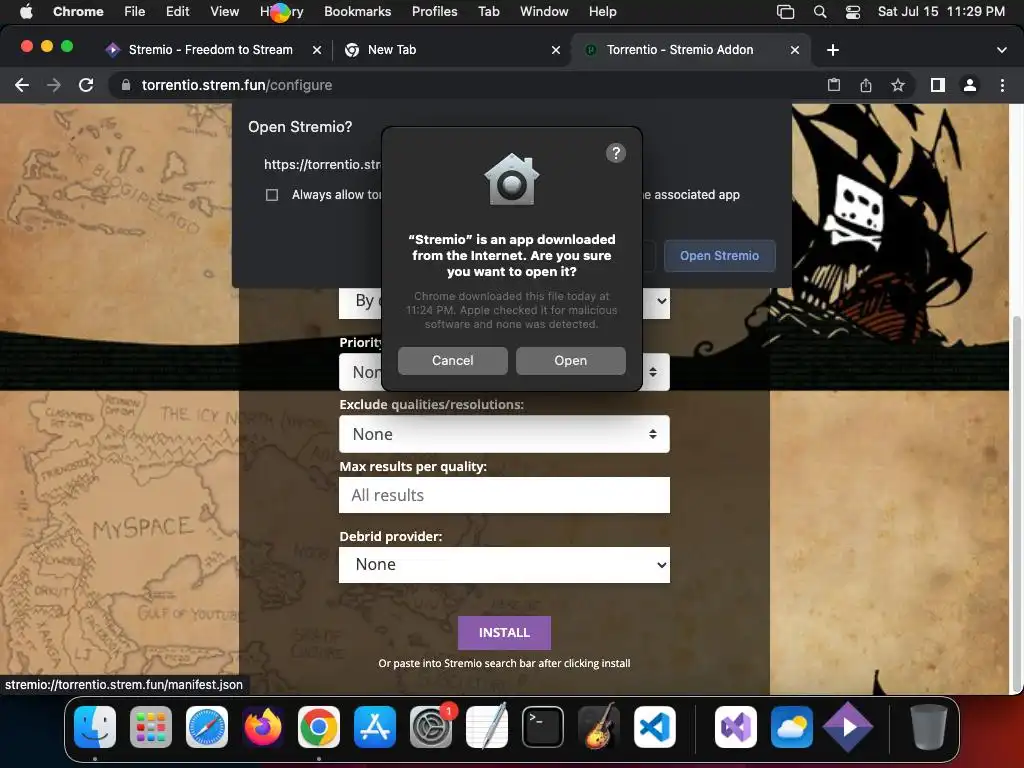This screenshot has width=1024, height=768.
Task: Expand the sorting dropdown chevron behind the dialog
Action: 662,301
